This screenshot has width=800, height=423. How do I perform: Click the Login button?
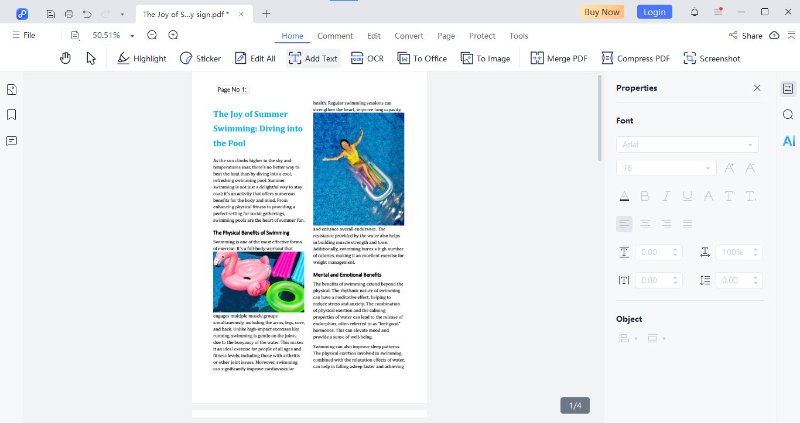(x=654, y=12)
